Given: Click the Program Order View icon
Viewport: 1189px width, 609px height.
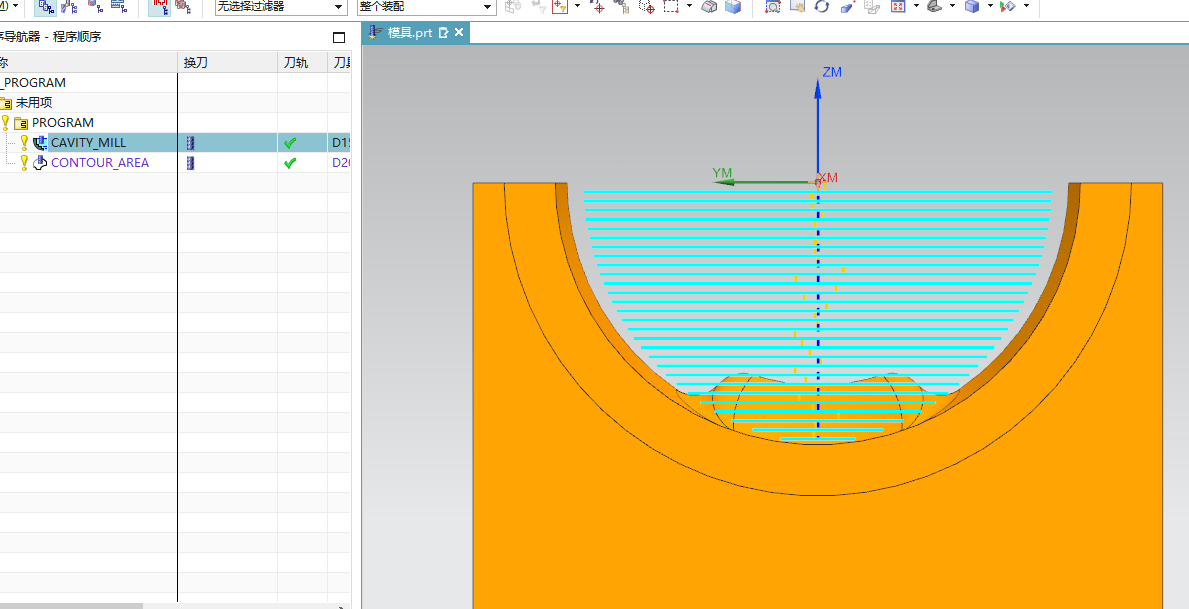Looking at the screenshot, I should coord(46,7).
